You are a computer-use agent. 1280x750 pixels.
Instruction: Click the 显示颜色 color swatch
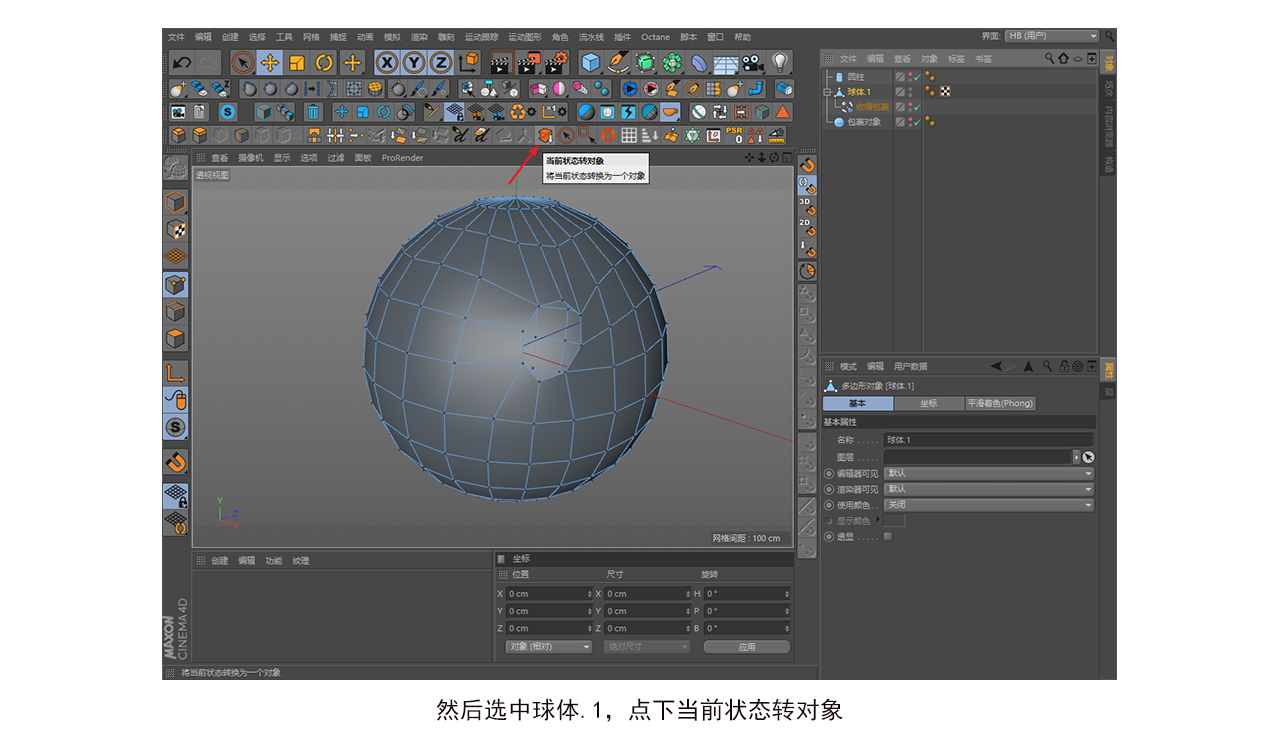[895, 520]
